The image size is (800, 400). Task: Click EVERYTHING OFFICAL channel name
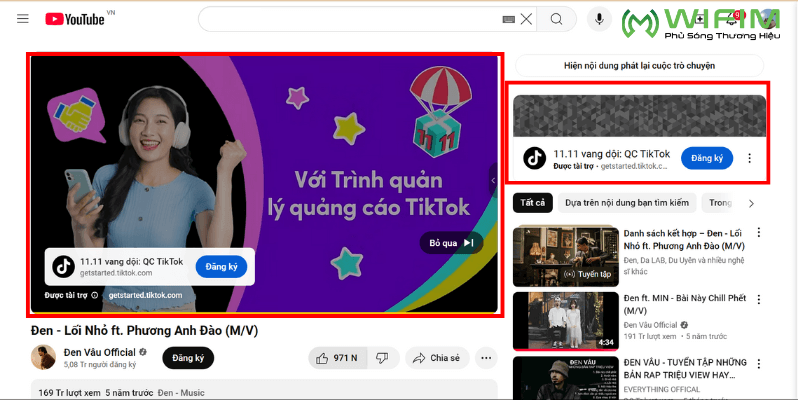(x=663, y=389)
